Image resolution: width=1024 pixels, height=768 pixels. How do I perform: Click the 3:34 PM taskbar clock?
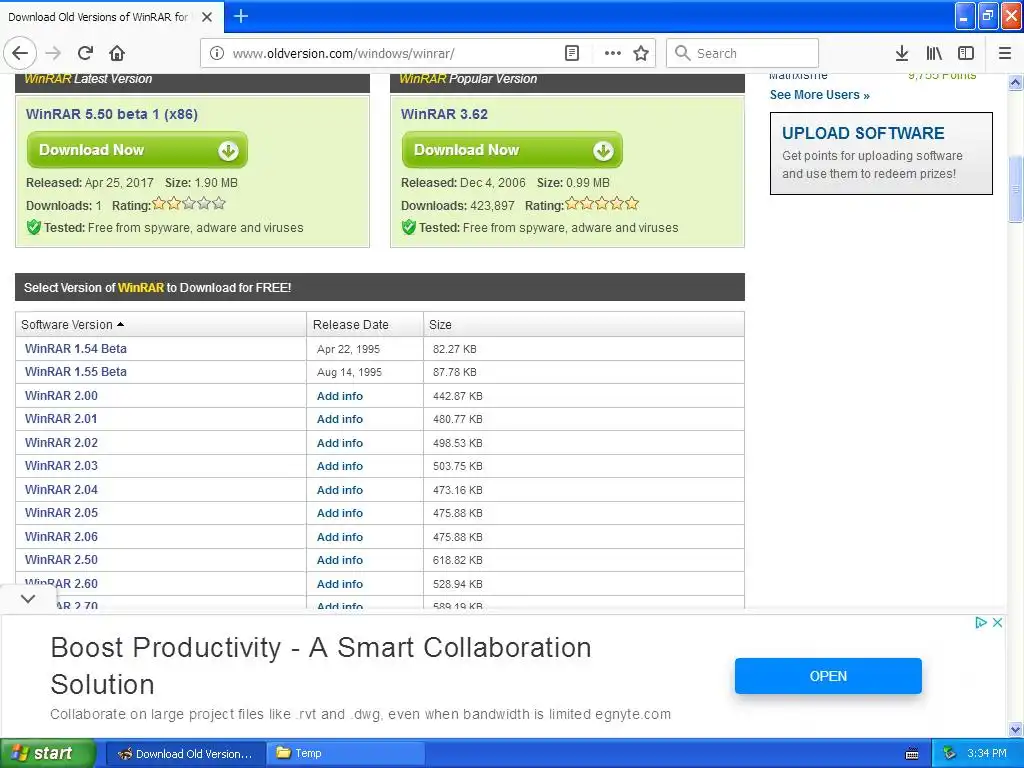tap(987, 753)
